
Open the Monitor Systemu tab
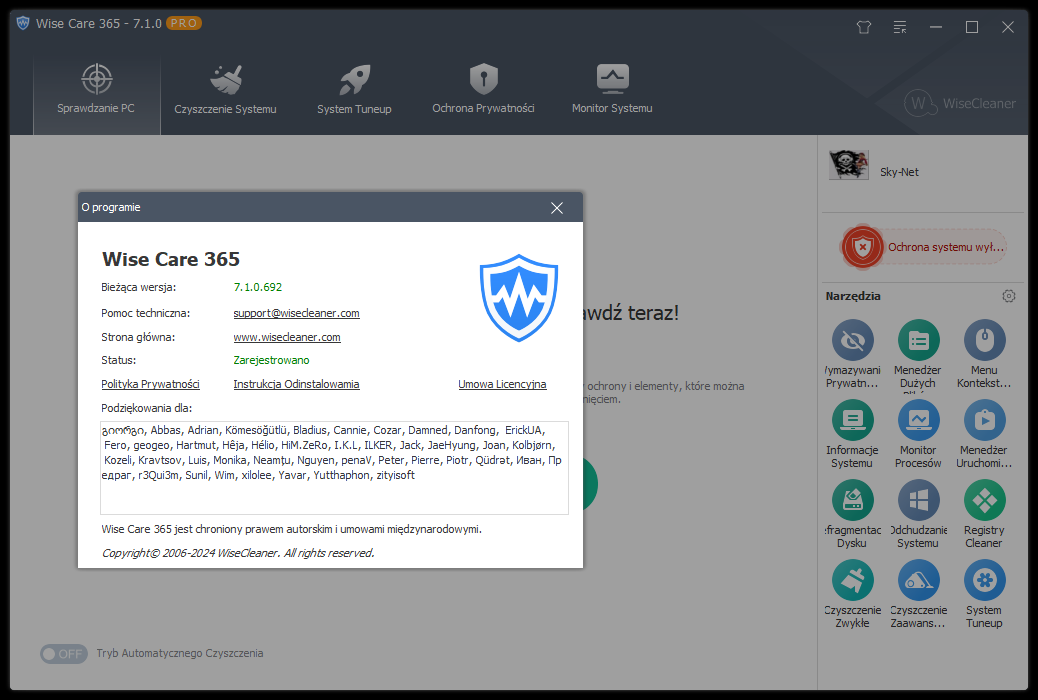point(612,89)
